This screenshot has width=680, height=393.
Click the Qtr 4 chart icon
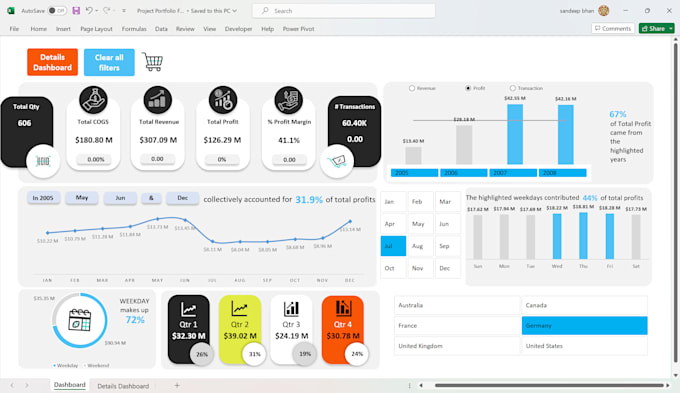point(343,308)
